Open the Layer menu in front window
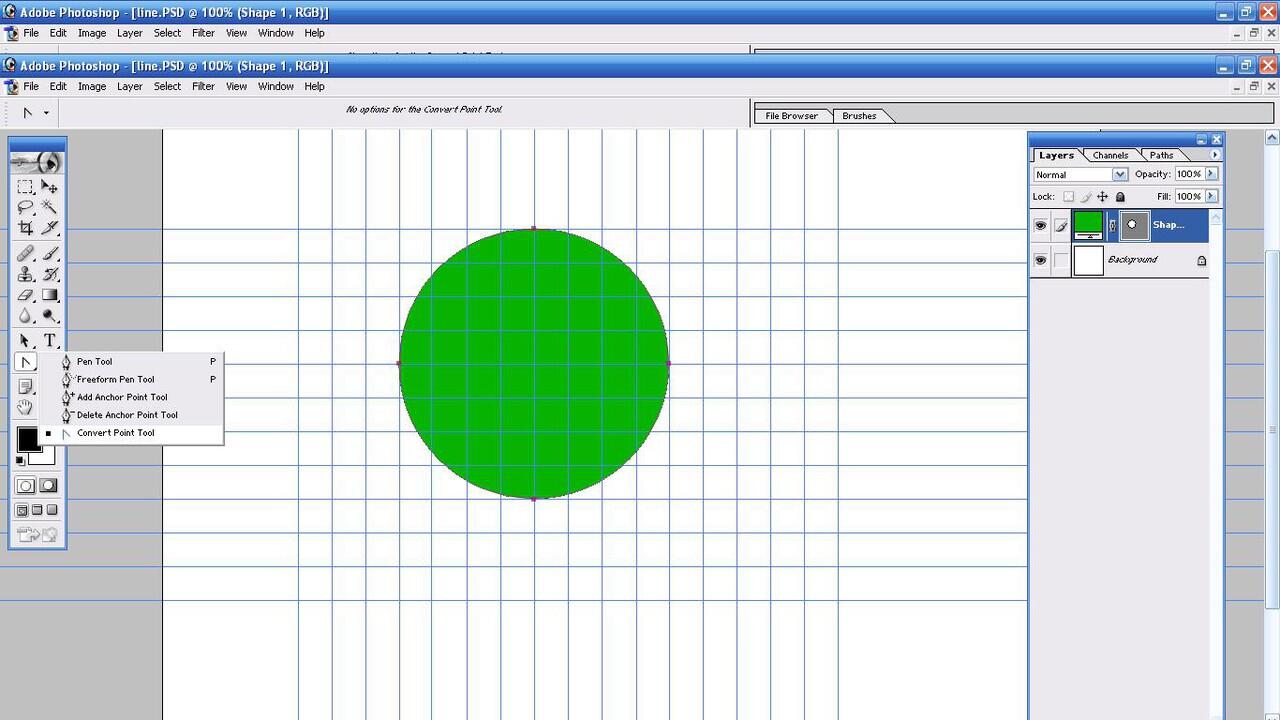 (x=129, y=86)
